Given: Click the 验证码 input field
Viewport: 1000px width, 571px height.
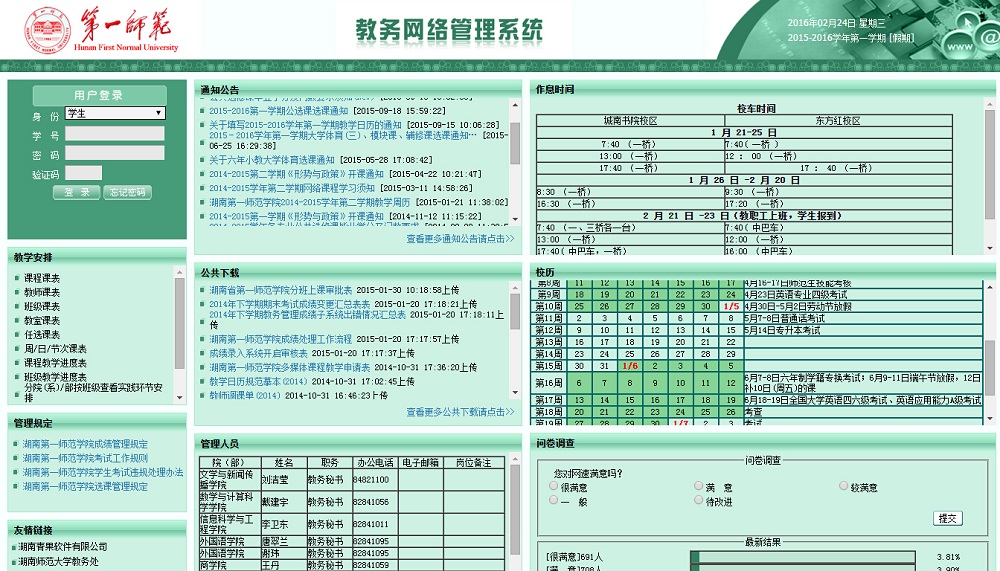Looking at the screenshot, I should 84,173.
